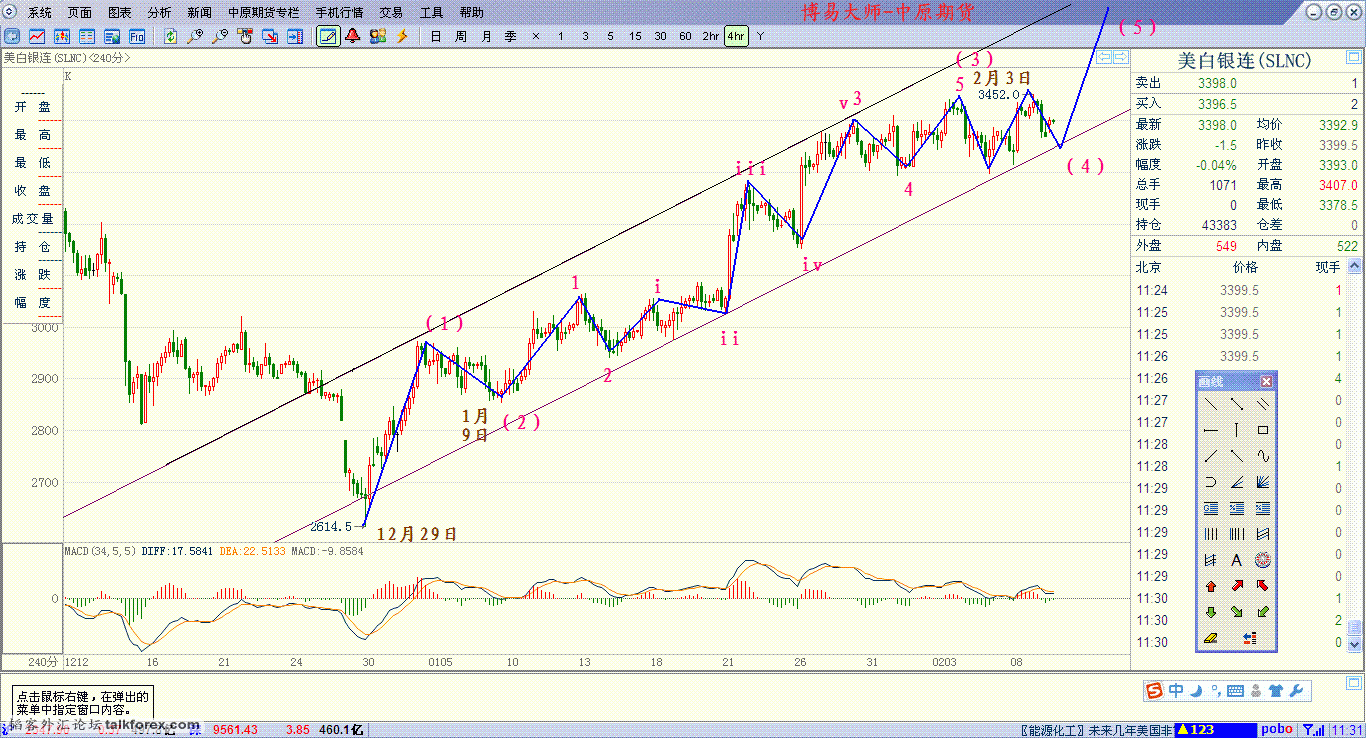Place a red up arrow marker
The image size is (1366, 738).
point(1211,586)
